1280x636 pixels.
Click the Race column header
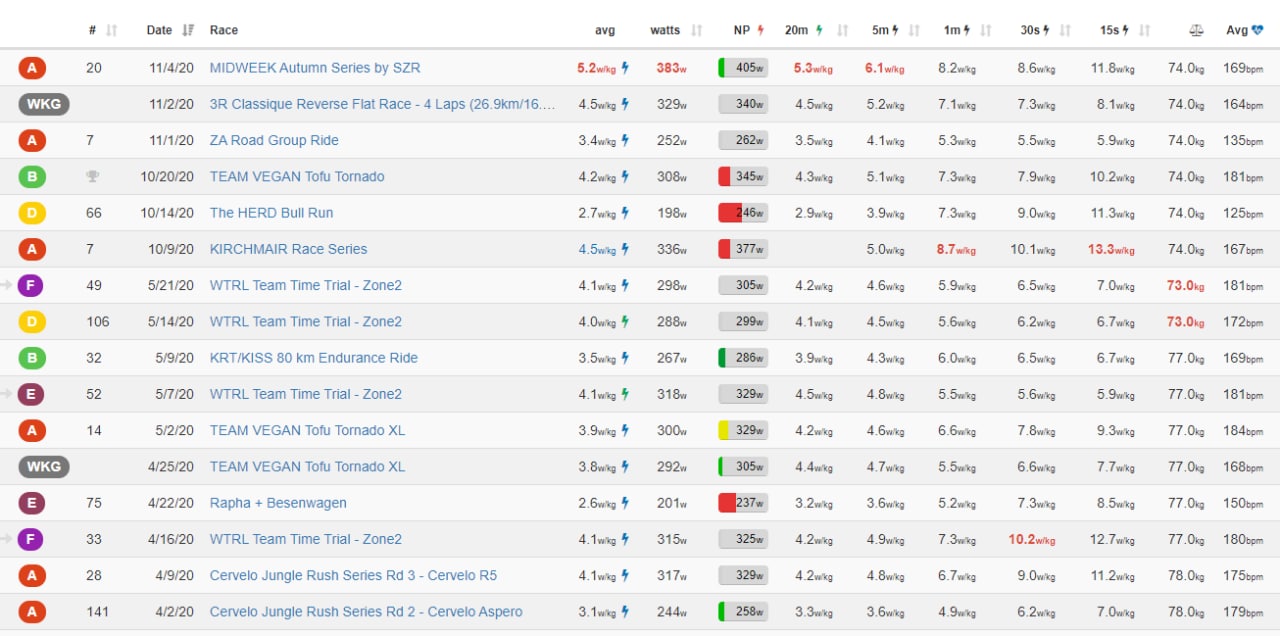pos(224,30)
